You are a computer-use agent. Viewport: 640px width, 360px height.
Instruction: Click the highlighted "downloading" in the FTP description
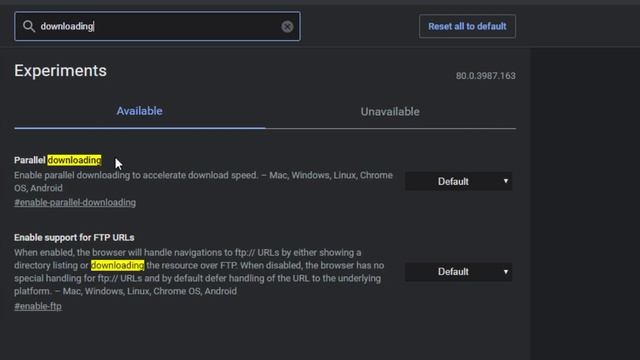pos(118,265)
